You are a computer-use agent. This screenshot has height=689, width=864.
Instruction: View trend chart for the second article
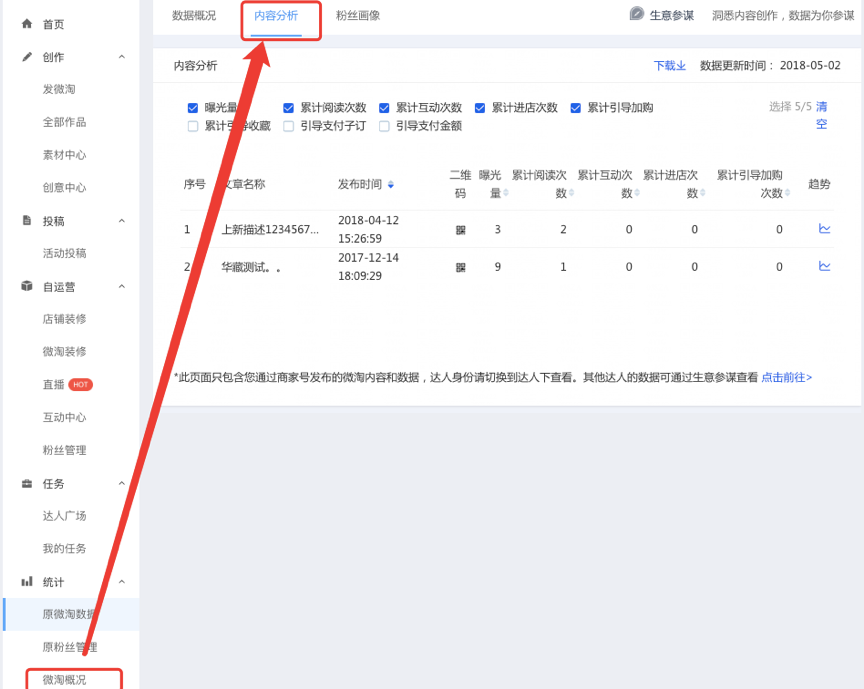tap(824, 266)
